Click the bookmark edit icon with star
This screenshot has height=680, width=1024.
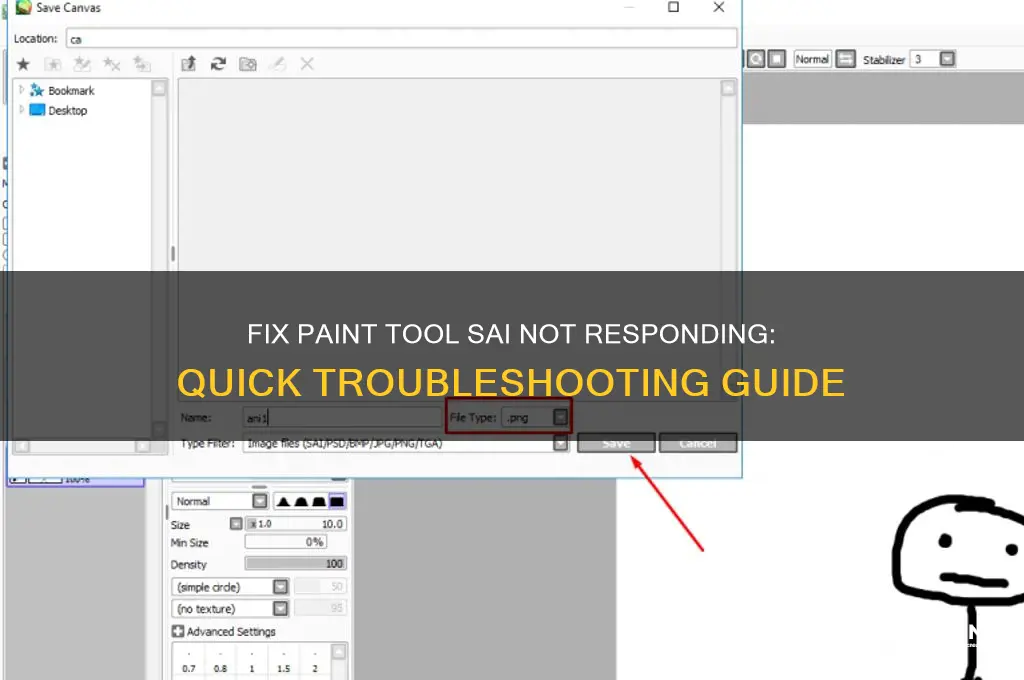point(82,64)
